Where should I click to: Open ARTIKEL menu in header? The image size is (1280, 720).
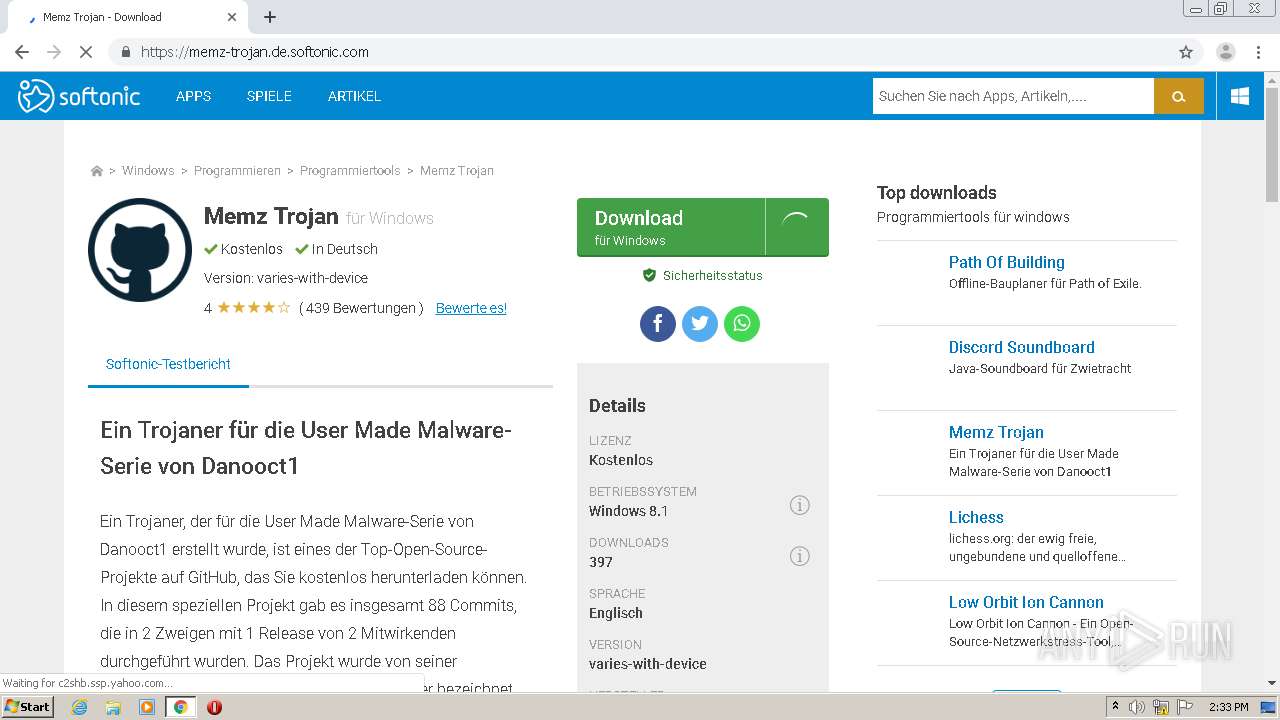[x=354, y=96]
